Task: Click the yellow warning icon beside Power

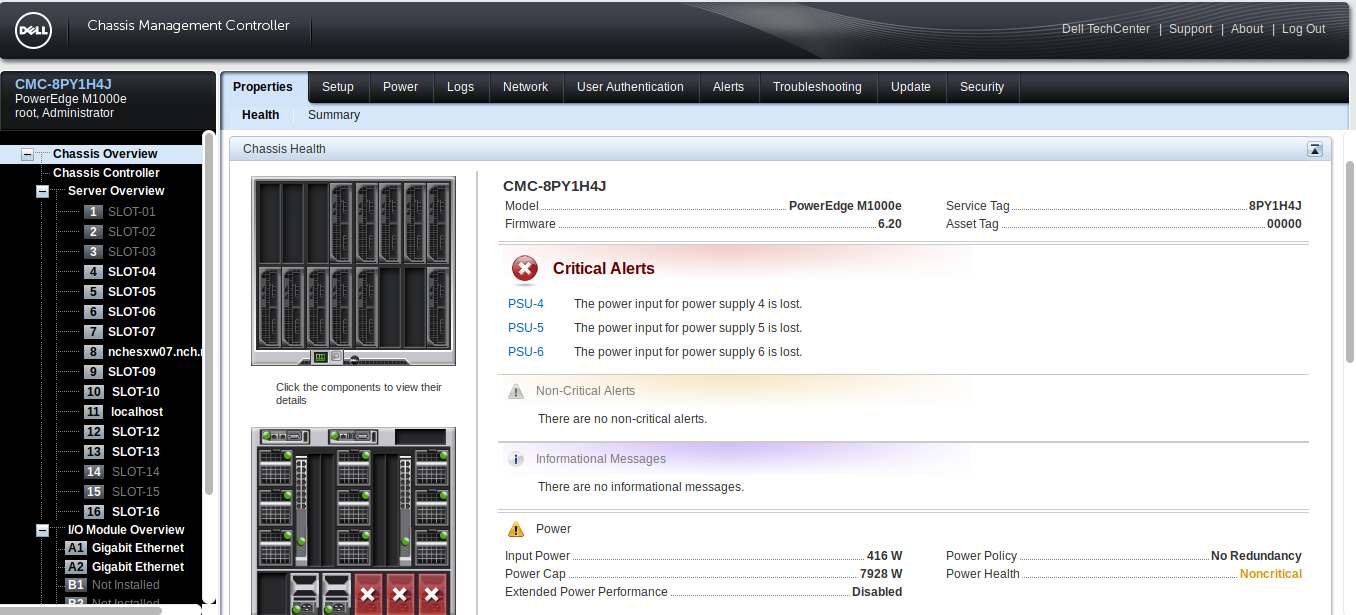Action: pos(516,529)
